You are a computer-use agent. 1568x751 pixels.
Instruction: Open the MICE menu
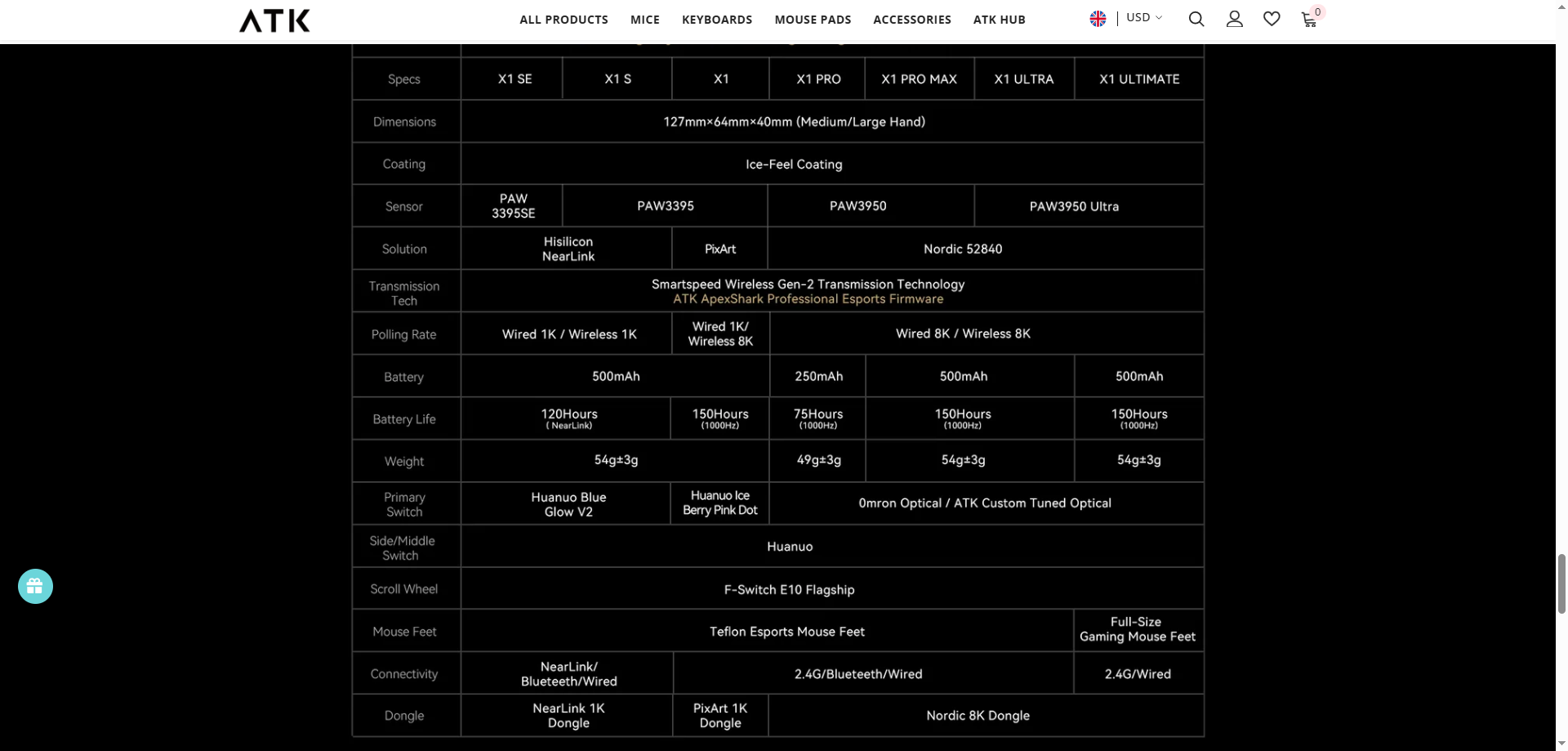tap(644, 20)
